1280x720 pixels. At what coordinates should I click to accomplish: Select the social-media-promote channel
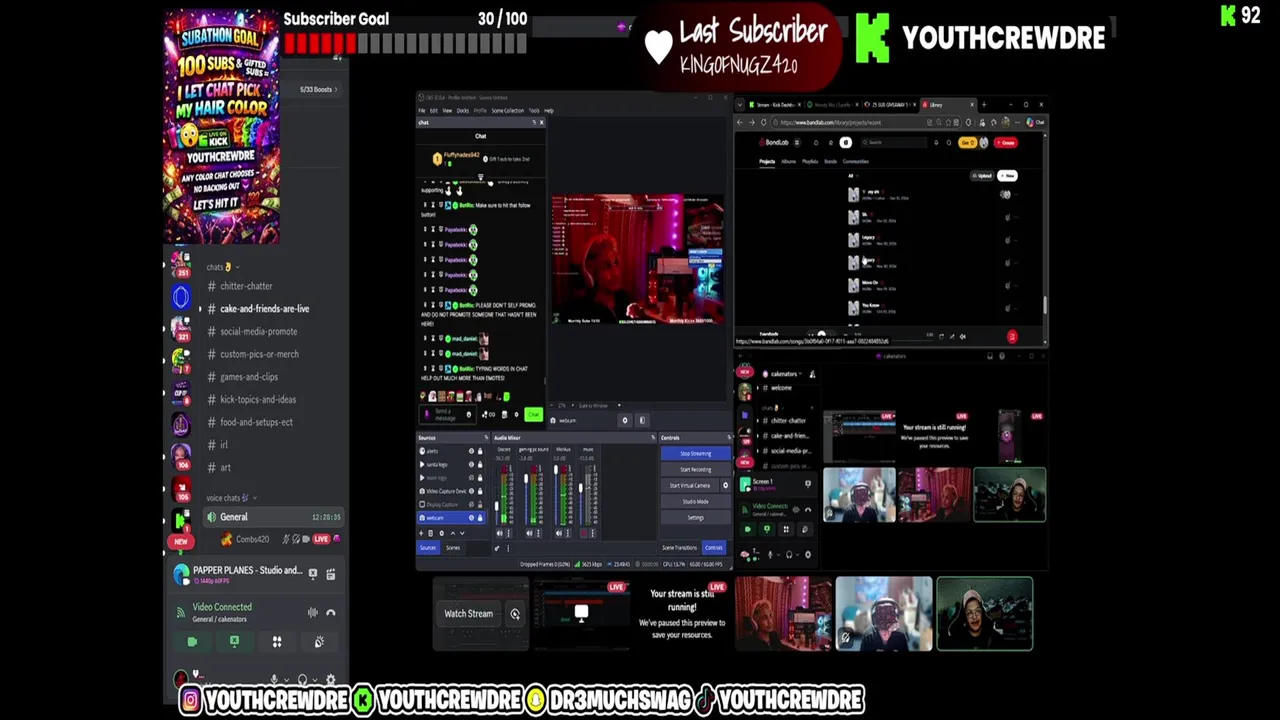(x=258, y=331)
